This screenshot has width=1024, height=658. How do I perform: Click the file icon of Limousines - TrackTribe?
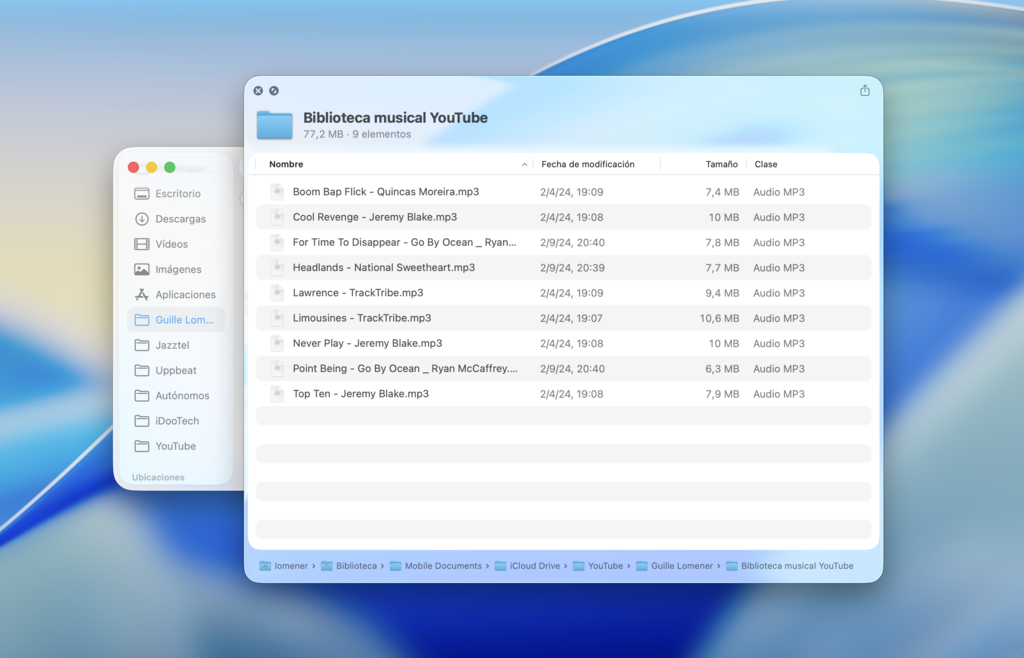tap(277, 318)
